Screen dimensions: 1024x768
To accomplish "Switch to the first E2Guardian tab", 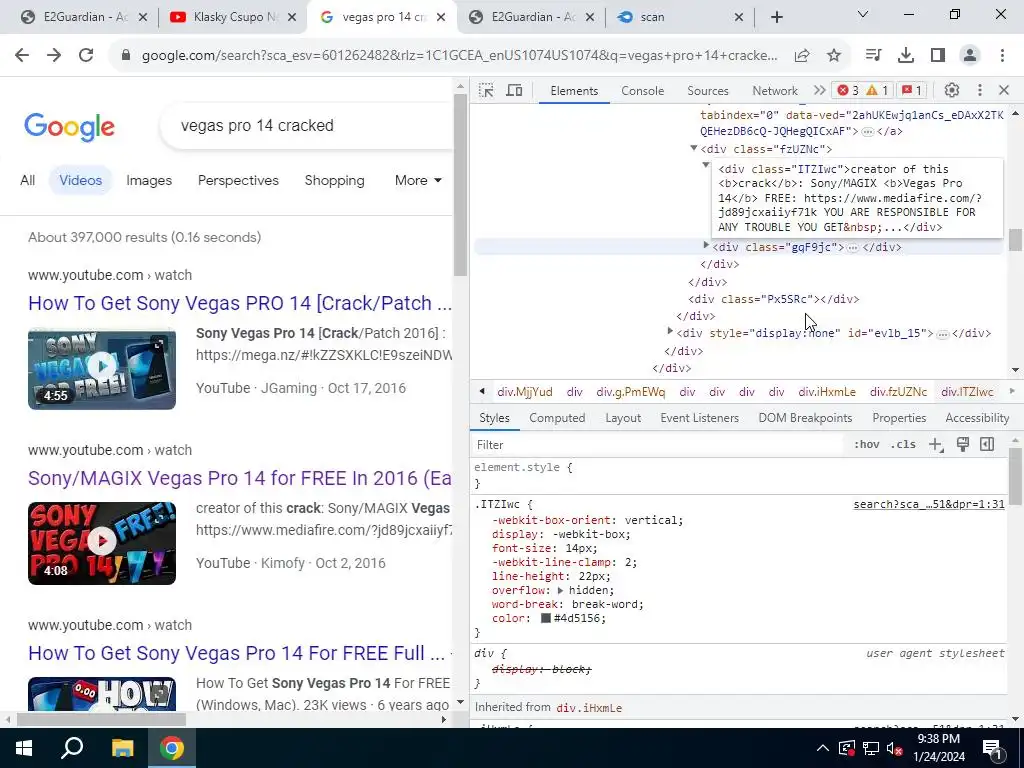I will pyautogui.click(x=84, y=17).
